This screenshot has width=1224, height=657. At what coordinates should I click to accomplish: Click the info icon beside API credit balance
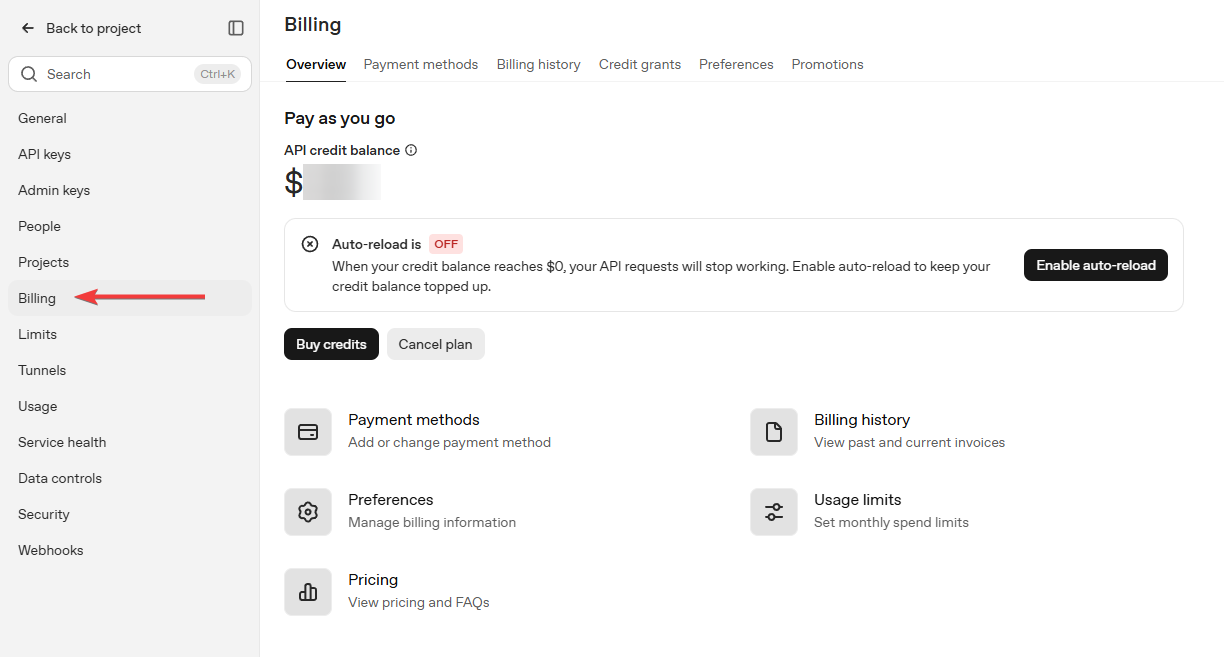[411, 150]
